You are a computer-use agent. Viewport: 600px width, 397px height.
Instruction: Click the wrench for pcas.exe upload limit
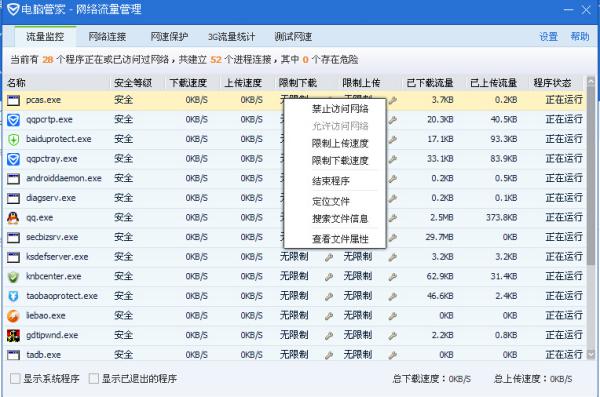(x=392, y=101)
